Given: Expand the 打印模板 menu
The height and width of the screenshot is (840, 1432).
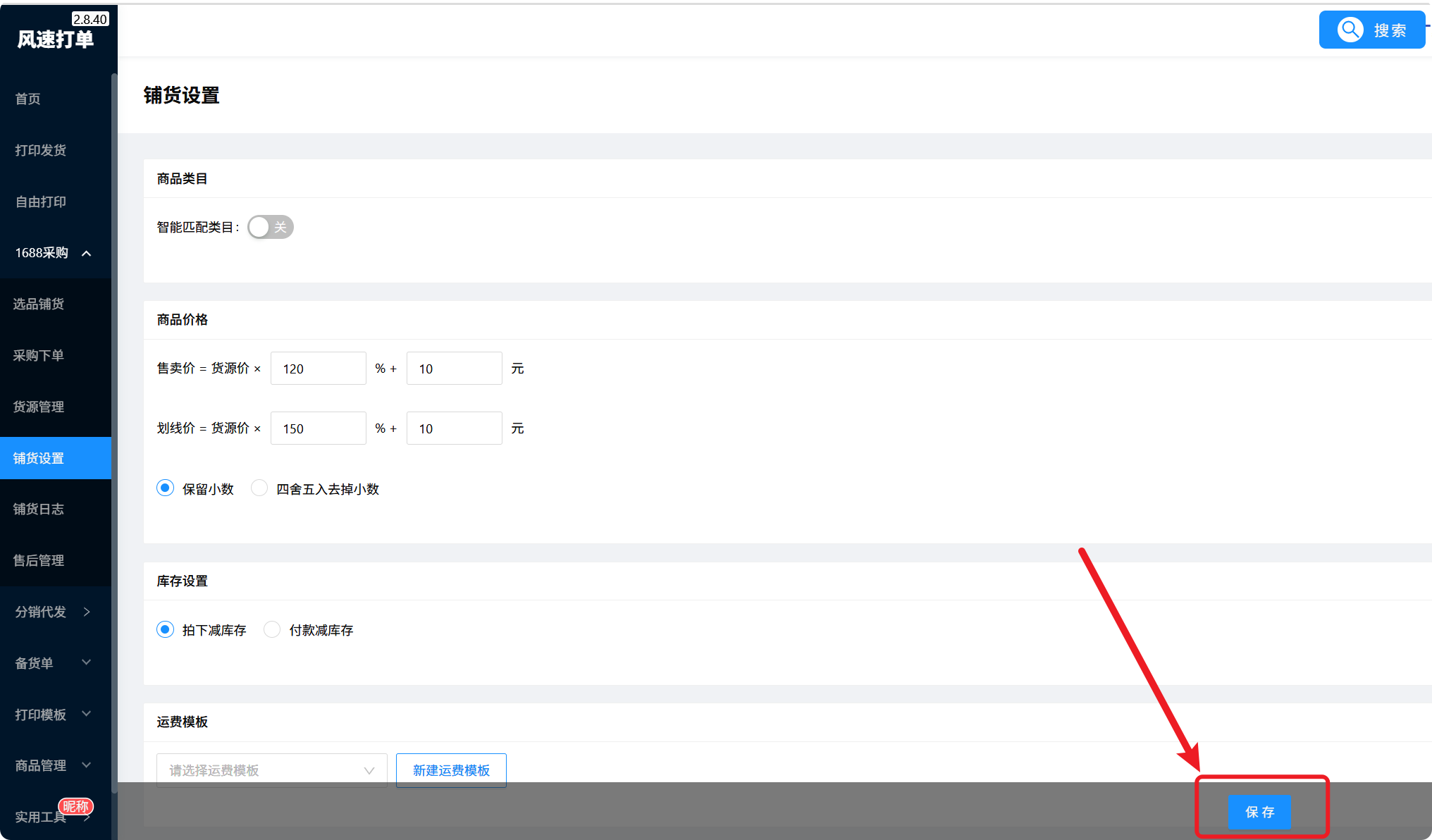Looking at the screenshot, I should [56, 715].
